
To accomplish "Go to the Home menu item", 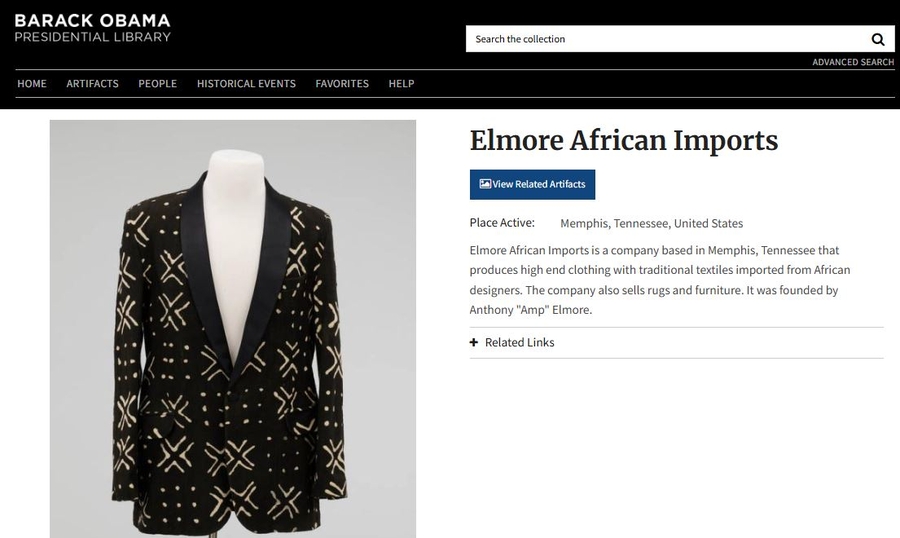I will click(32, 84).
